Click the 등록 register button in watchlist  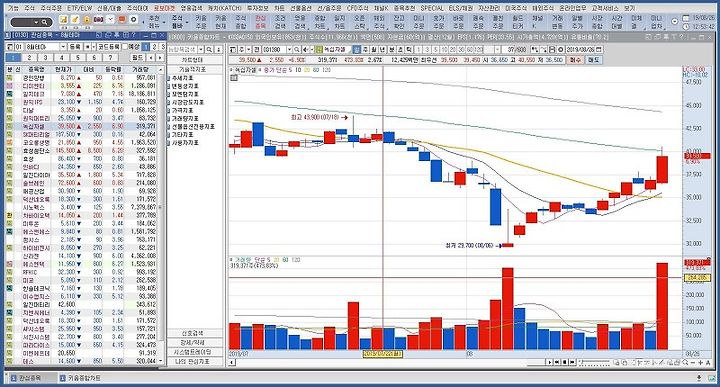pyautogui.click(x=75, y=47)
